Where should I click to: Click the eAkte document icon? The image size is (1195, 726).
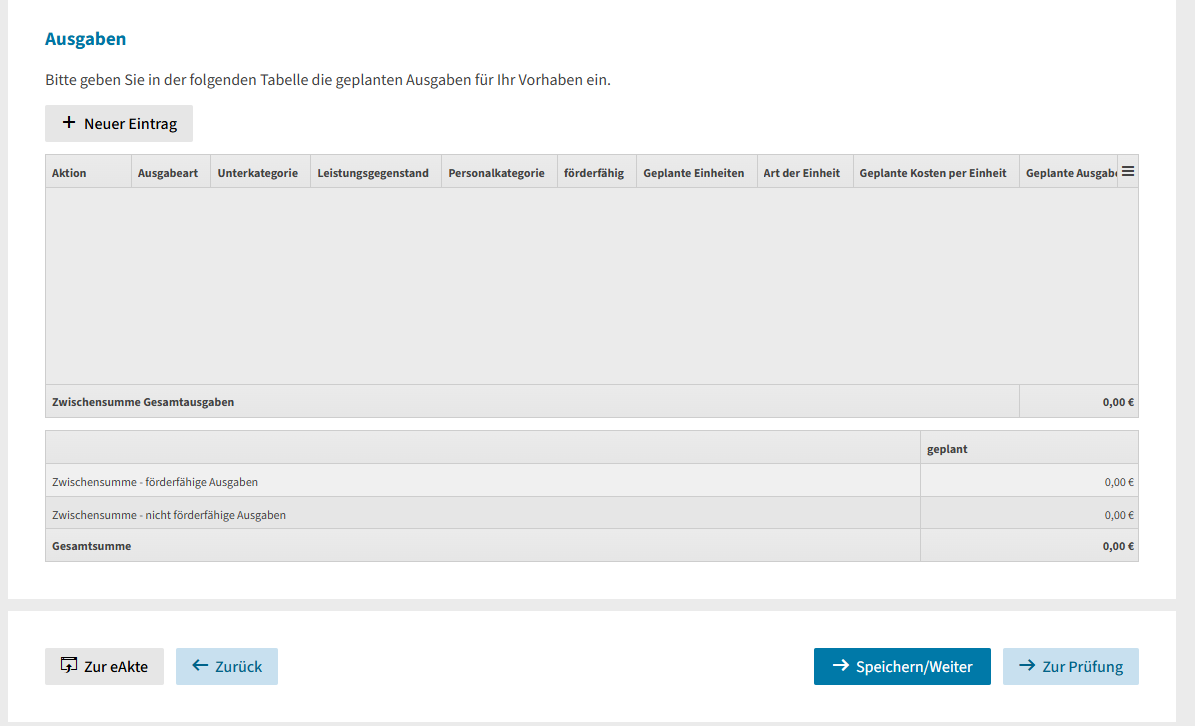(x=69, y=666)
